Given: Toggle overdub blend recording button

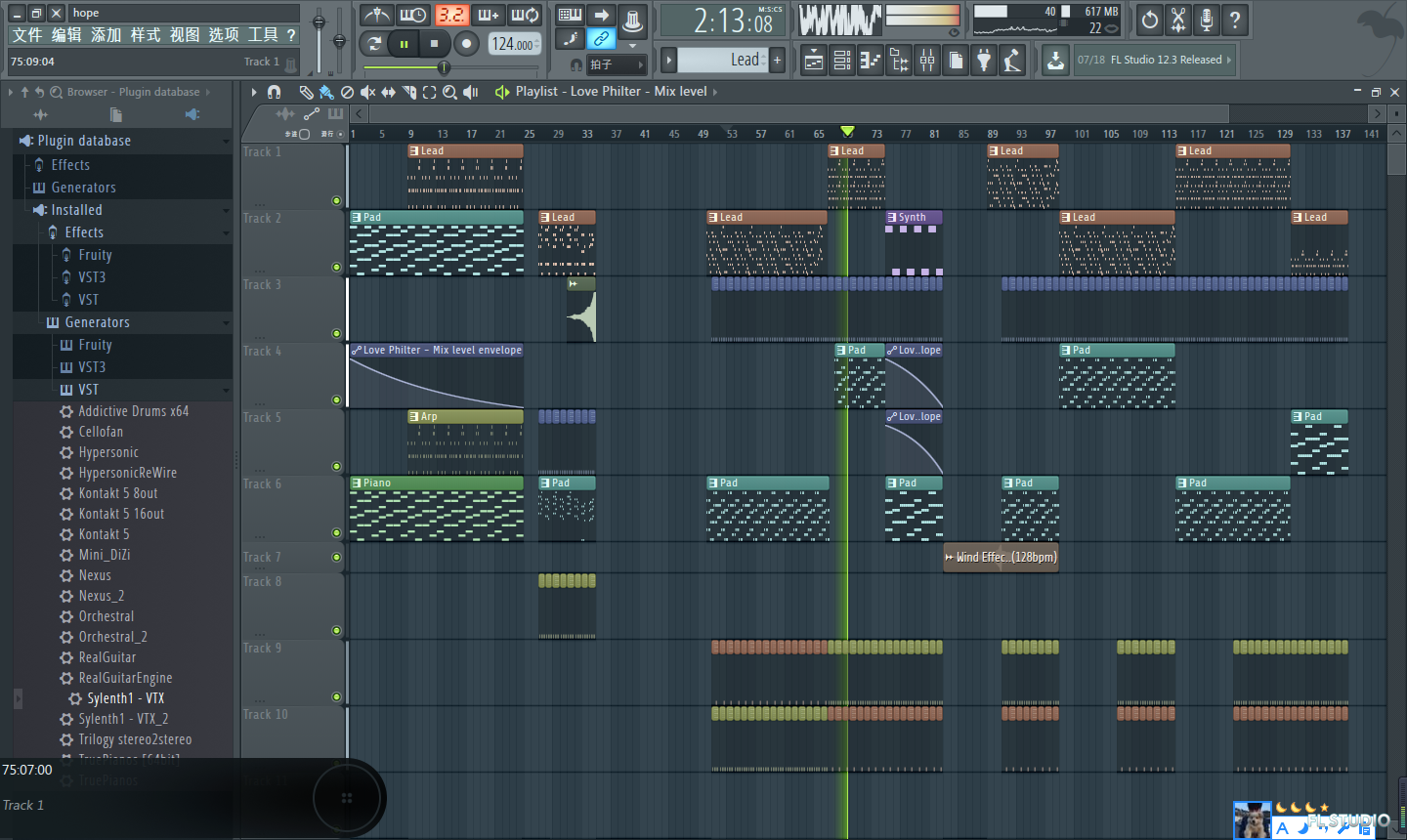Looking at the screenshot, I should pyautogui.click(x=489, y=15).
